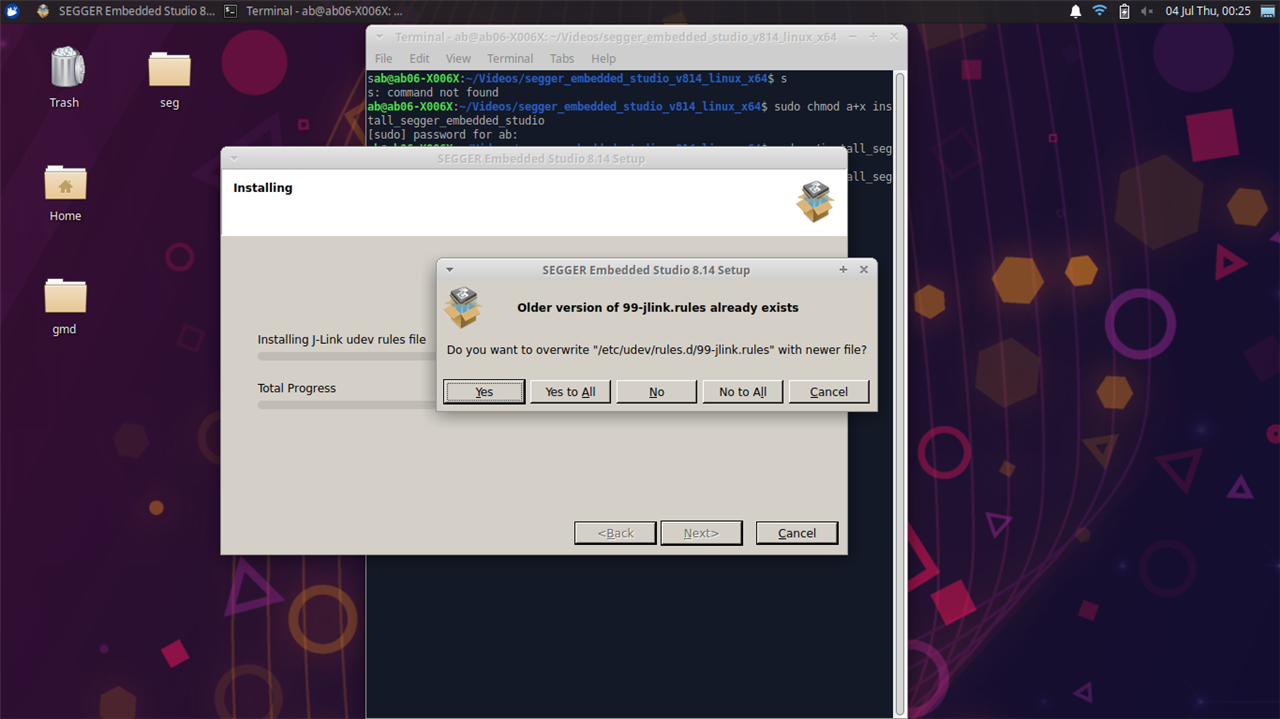Viewport: 1280px width, 719px height.
Task: Cancel the installation in Setup window
Action: coord(797,533)
